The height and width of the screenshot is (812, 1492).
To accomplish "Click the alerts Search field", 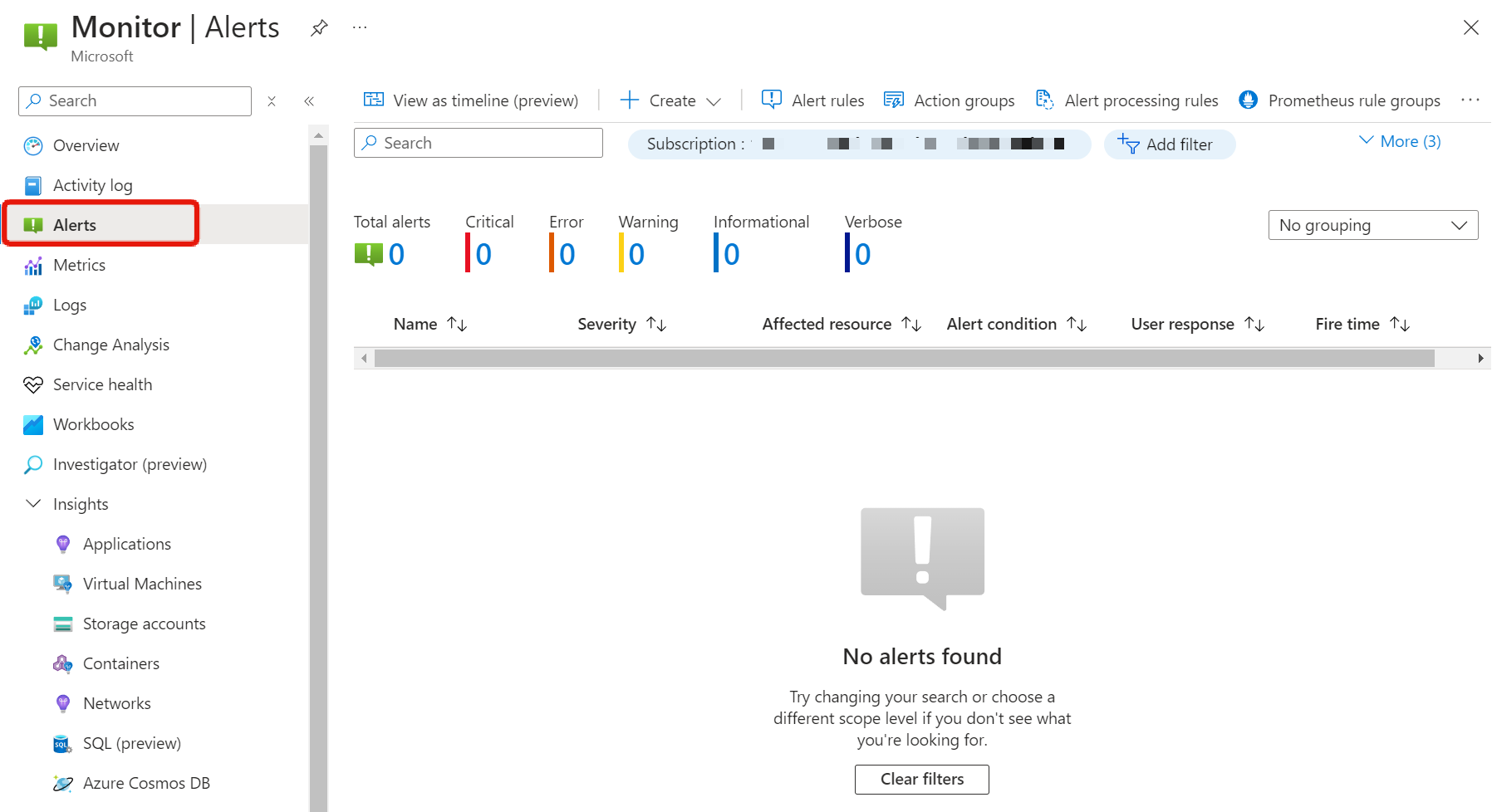I will coord(479,143).
